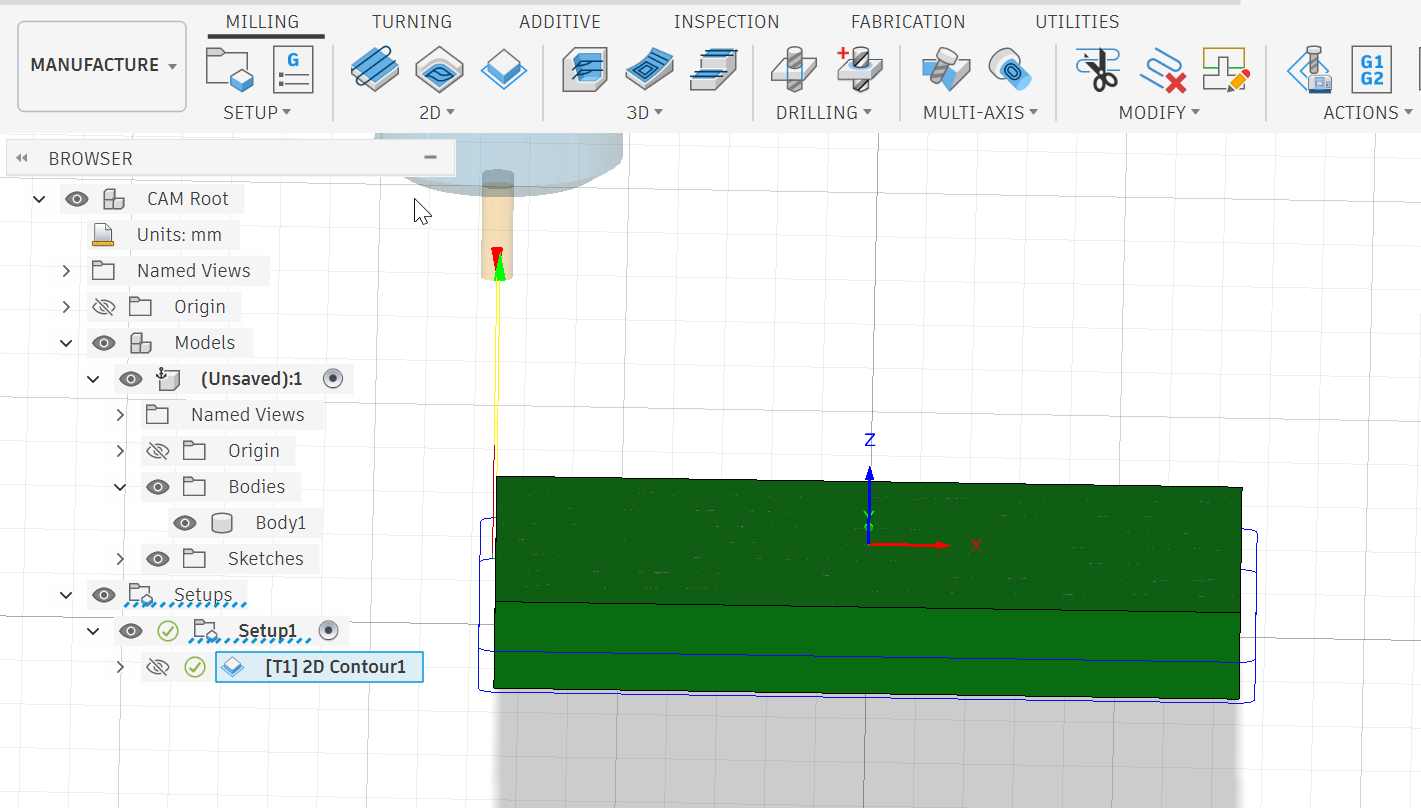The width and height of the screenshot is (1421, 808).
Task: Click the 2D Contour1 green checkmark icon
Action: click(x=195, y=667)
